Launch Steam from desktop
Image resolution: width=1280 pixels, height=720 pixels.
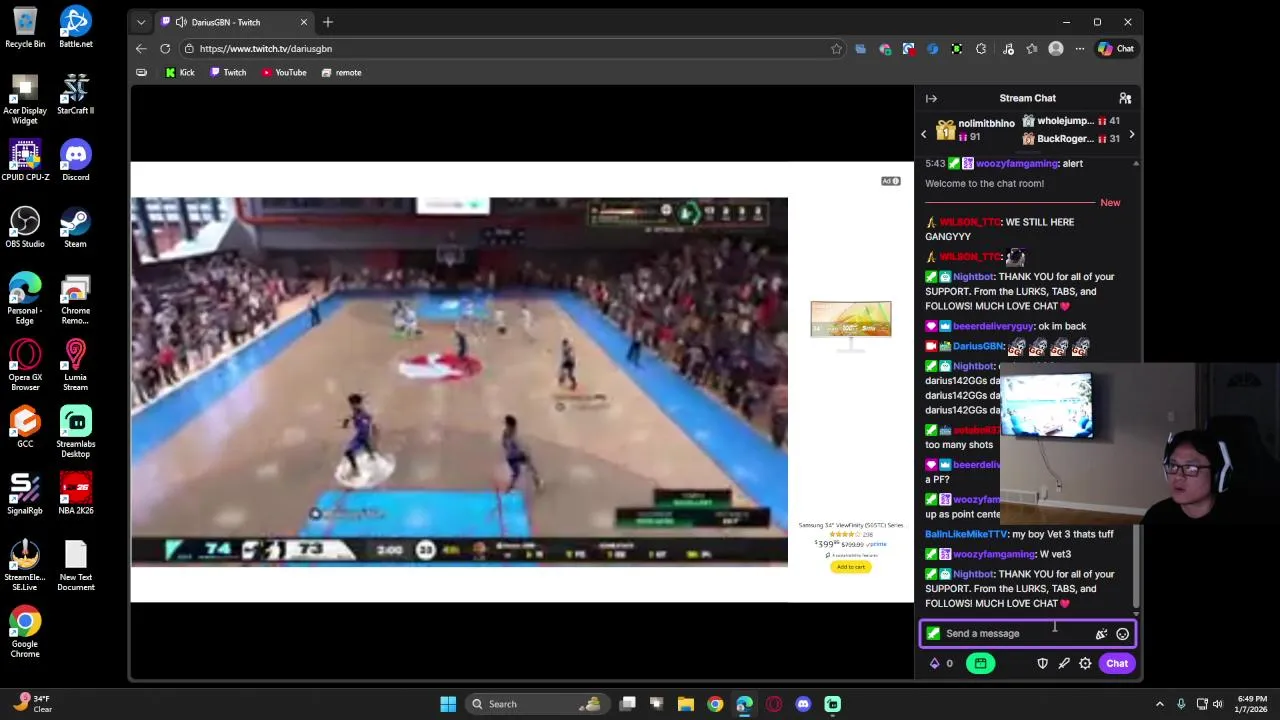pos(75,227)
